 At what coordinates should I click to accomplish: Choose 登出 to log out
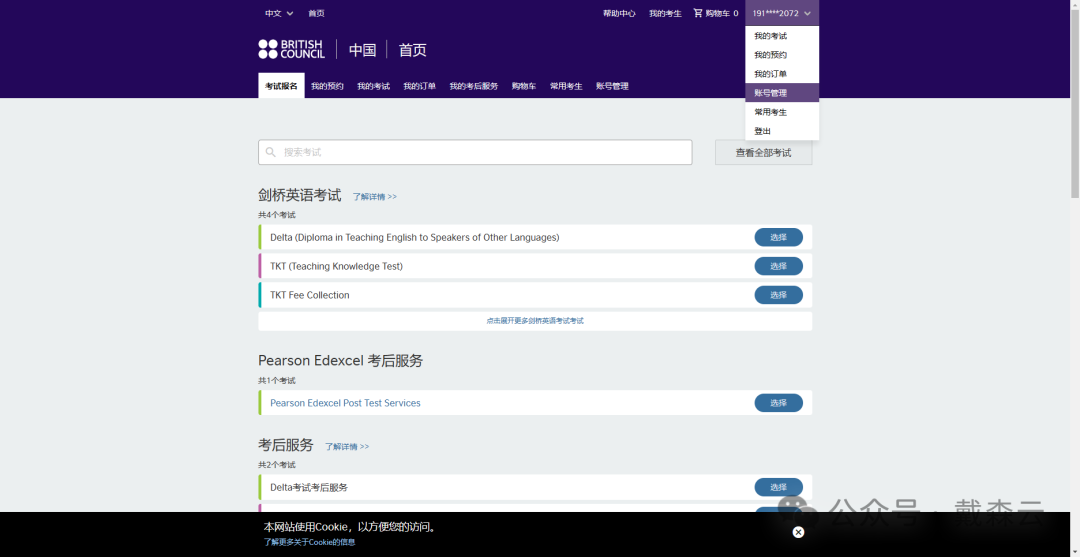[x=782, y=131]
